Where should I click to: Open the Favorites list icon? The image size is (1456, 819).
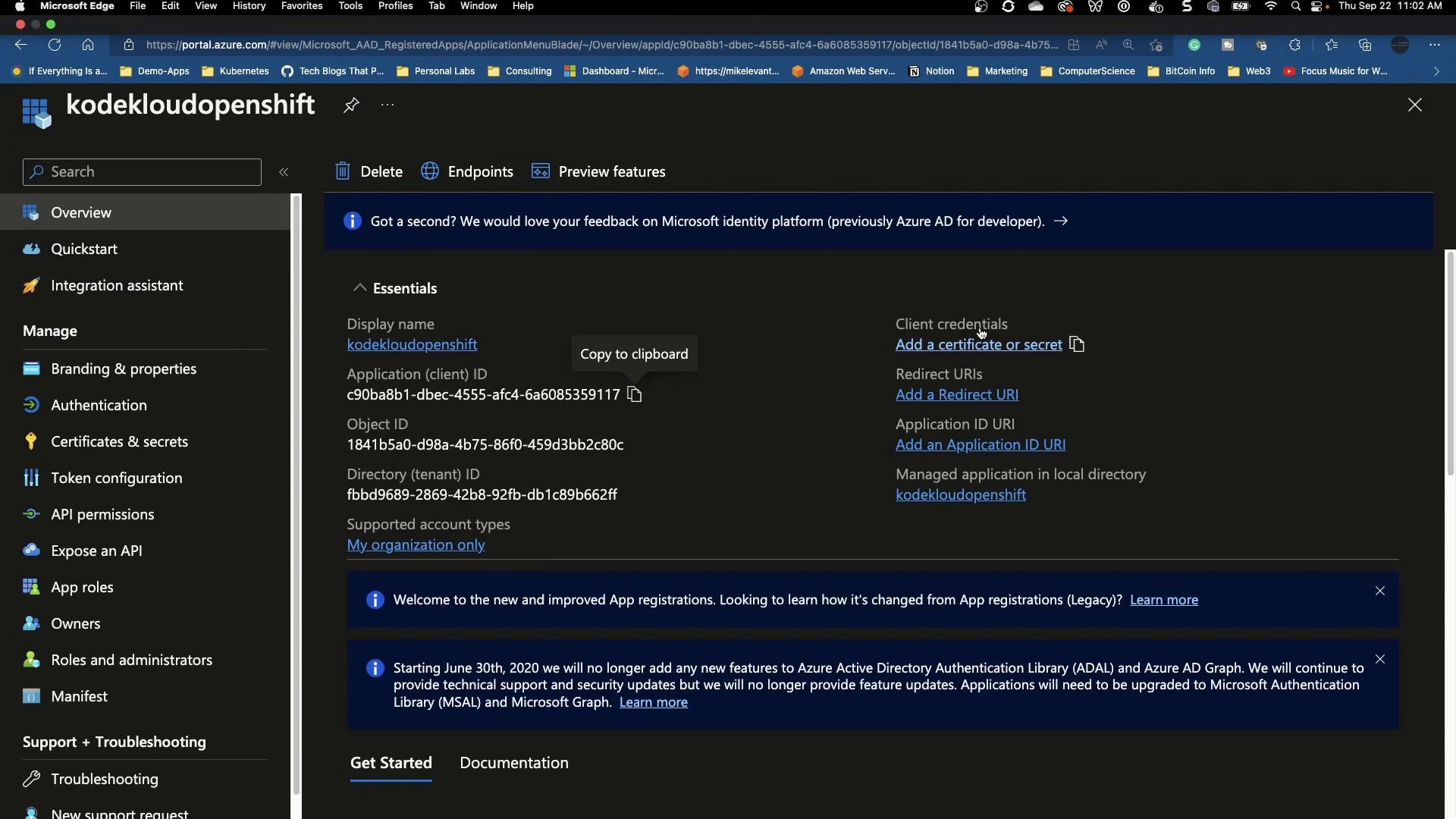tap(1331, 45)
